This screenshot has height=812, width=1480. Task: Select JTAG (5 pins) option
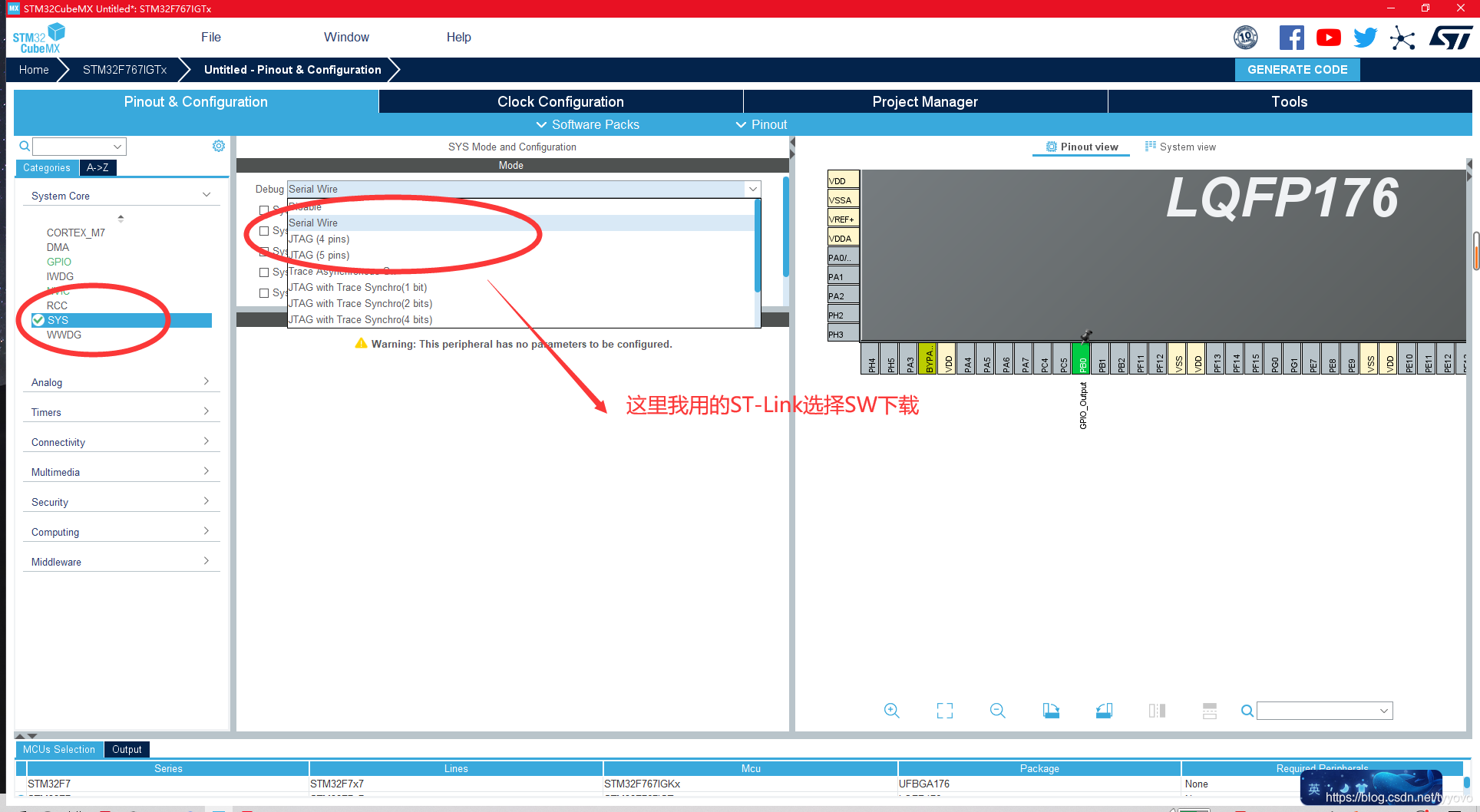521,255
